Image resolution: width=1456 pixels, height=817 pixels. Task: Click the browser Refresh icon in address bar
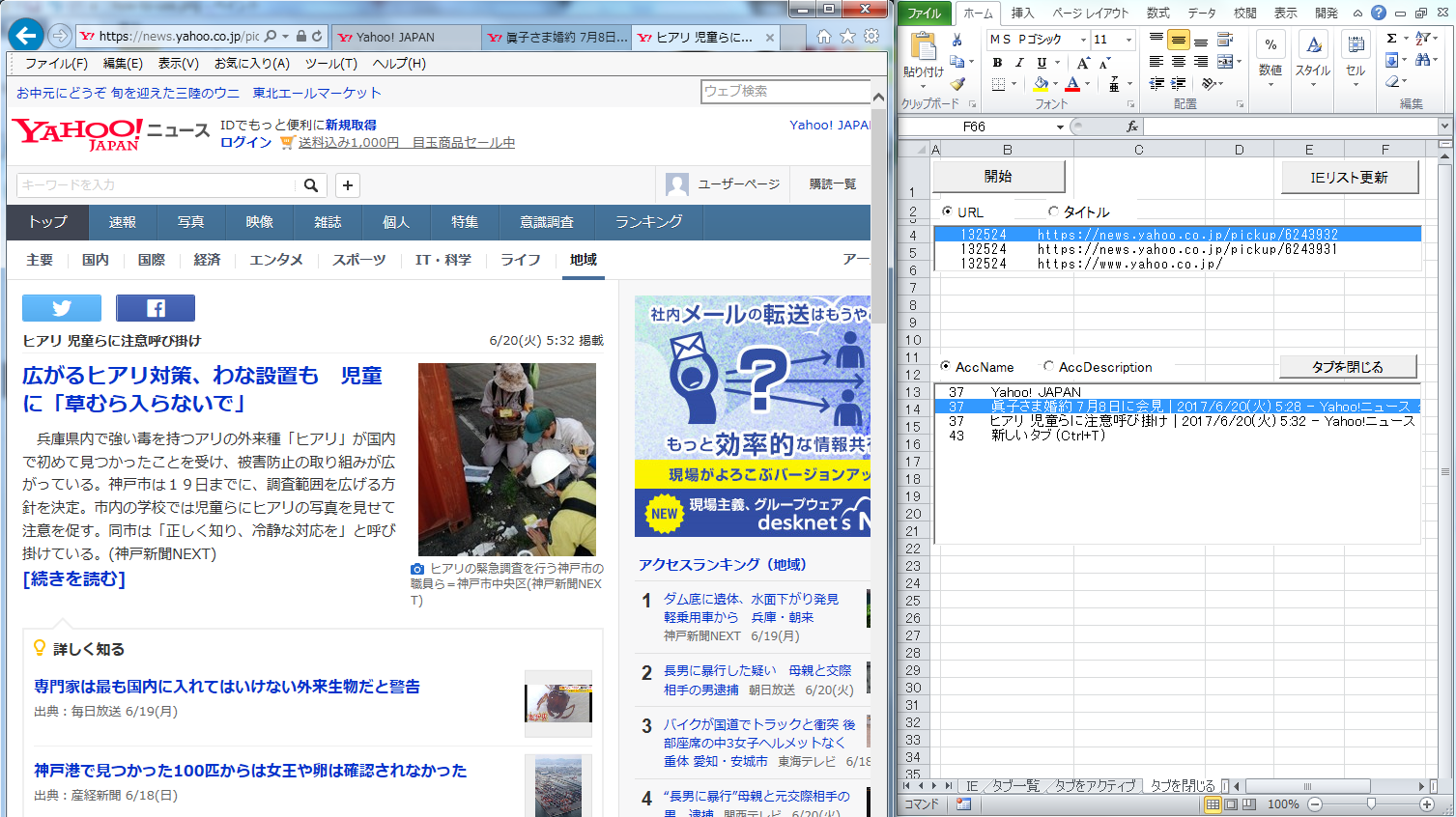click(x=317, y=37)
